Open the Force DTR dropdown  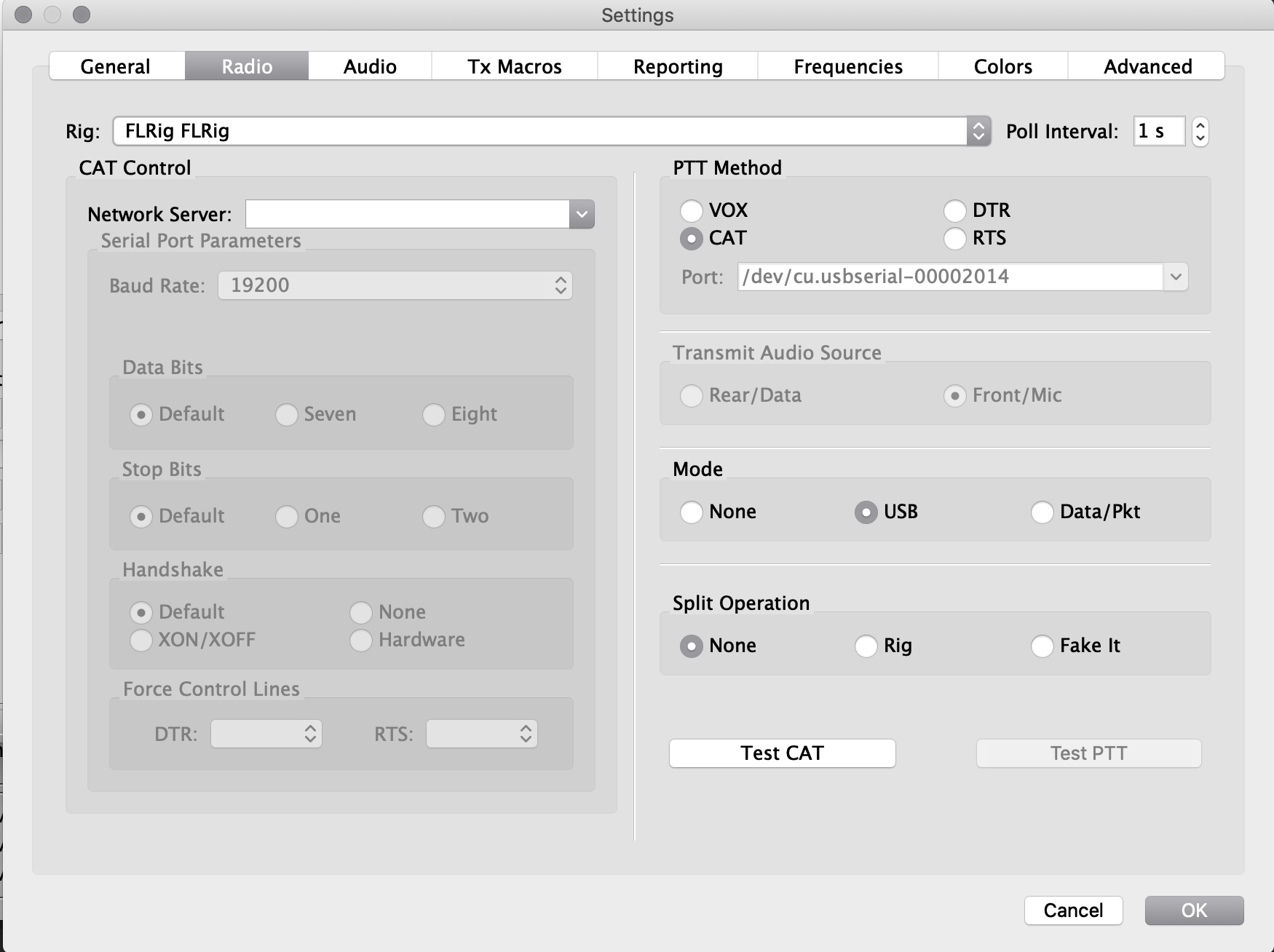pos(266,734)
